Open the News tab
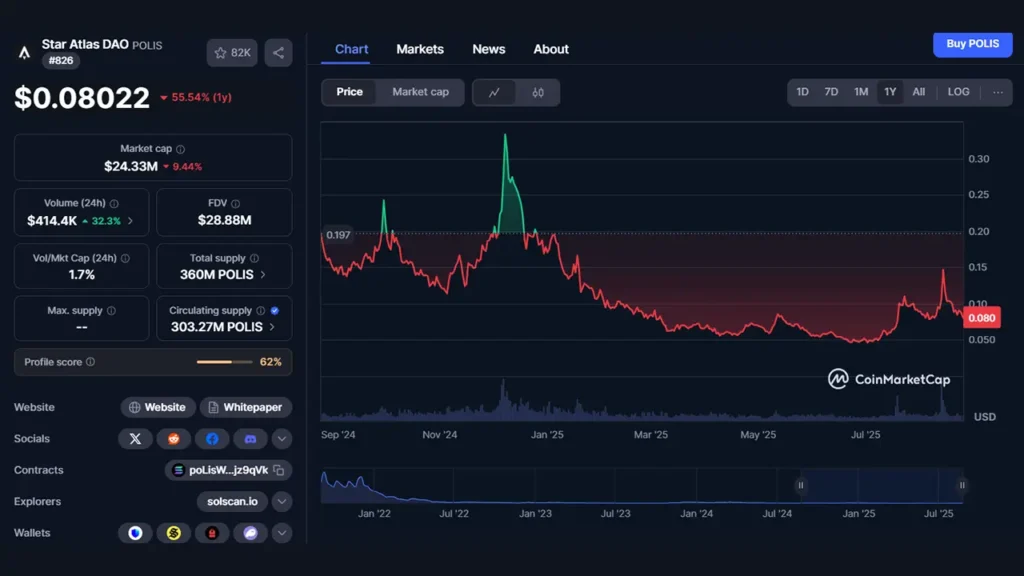Image resolution: width=1024 pixels, height=576 pixels. 488,49
